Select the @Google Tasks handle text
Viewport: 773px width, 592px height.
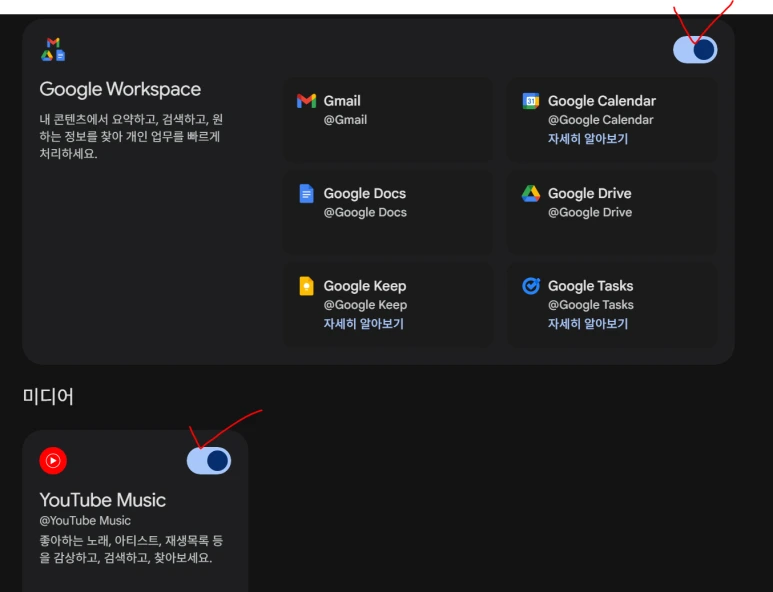click(591, 305)
